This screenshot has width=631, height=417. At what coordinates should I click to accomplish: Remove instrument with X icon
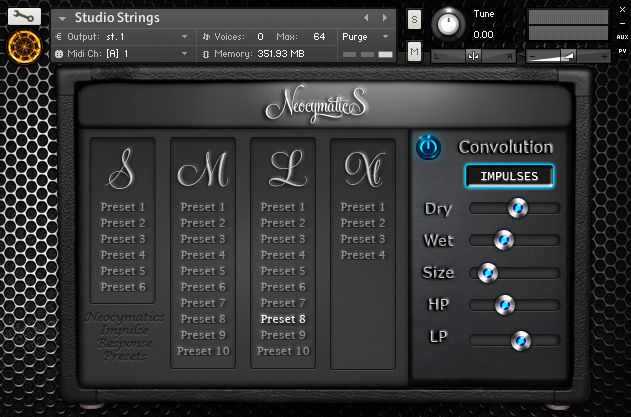[622, 10]
